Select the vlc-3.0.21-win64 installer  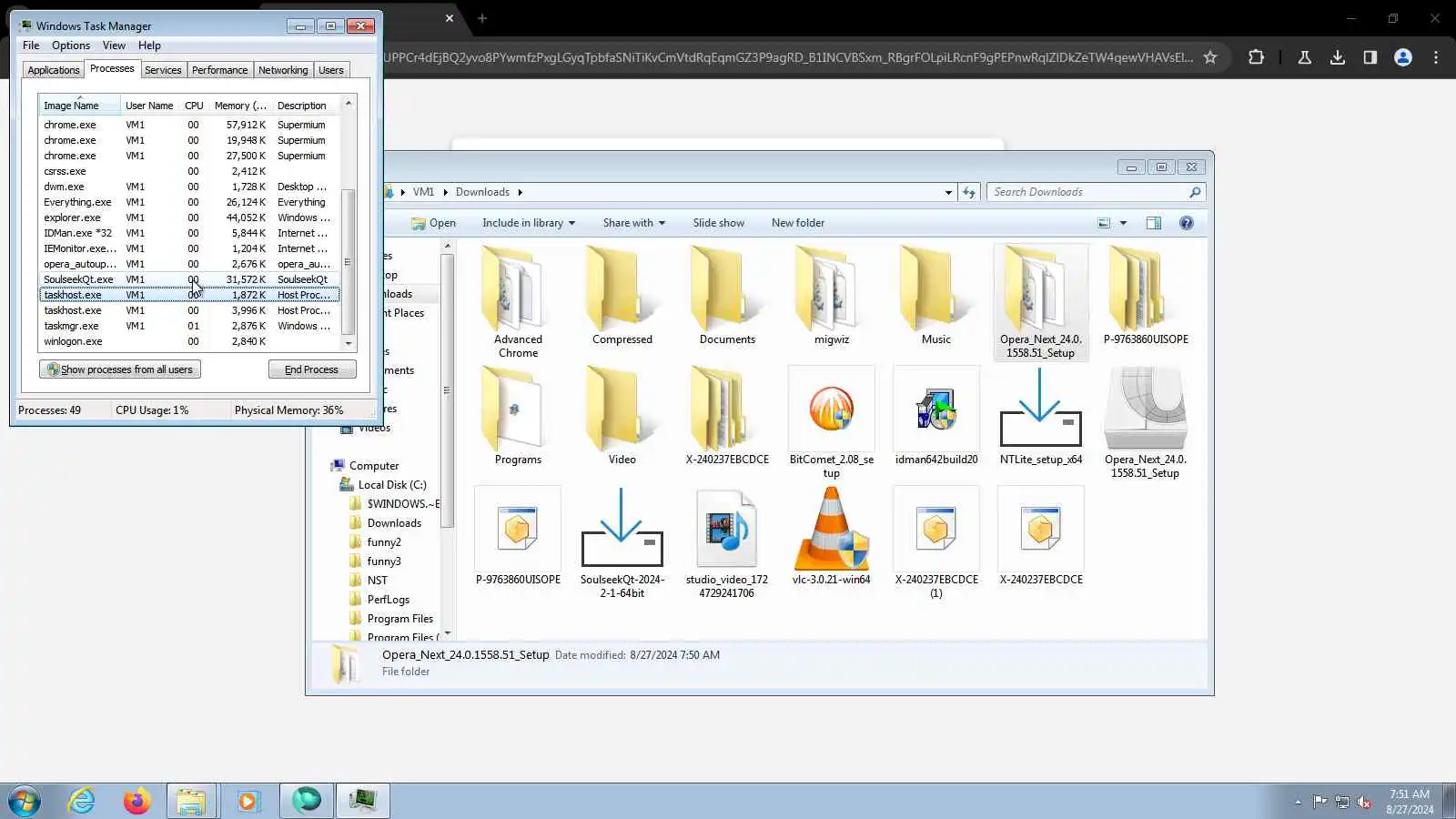832,536
